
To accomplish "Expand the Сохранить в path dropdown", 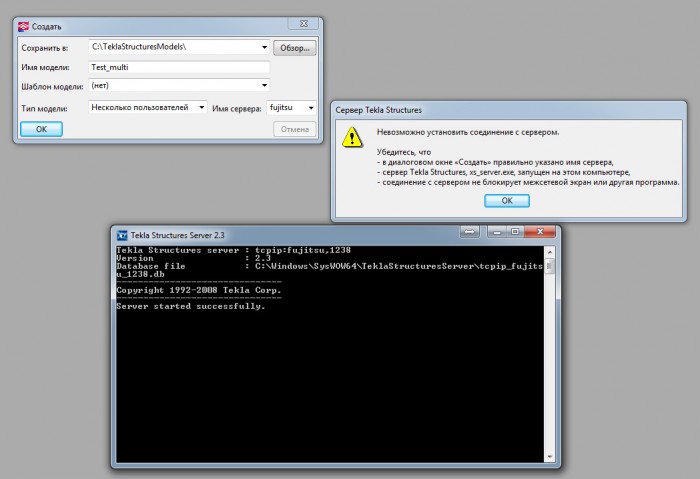I will [x=264, y=47].
